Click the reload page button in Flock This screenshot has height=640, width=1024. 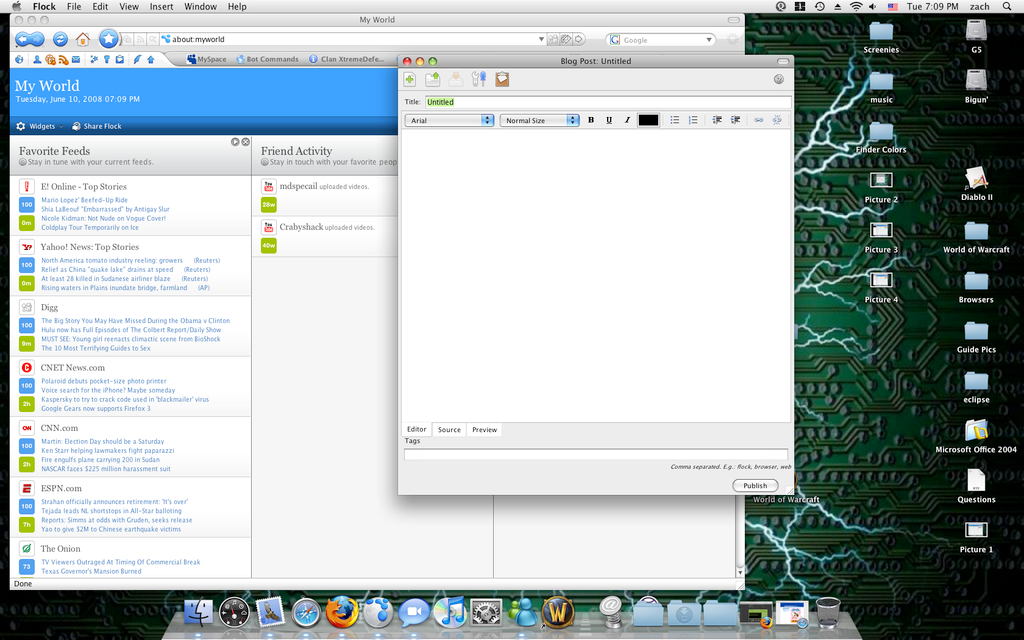pyautogui.click(x=60, y=39)
